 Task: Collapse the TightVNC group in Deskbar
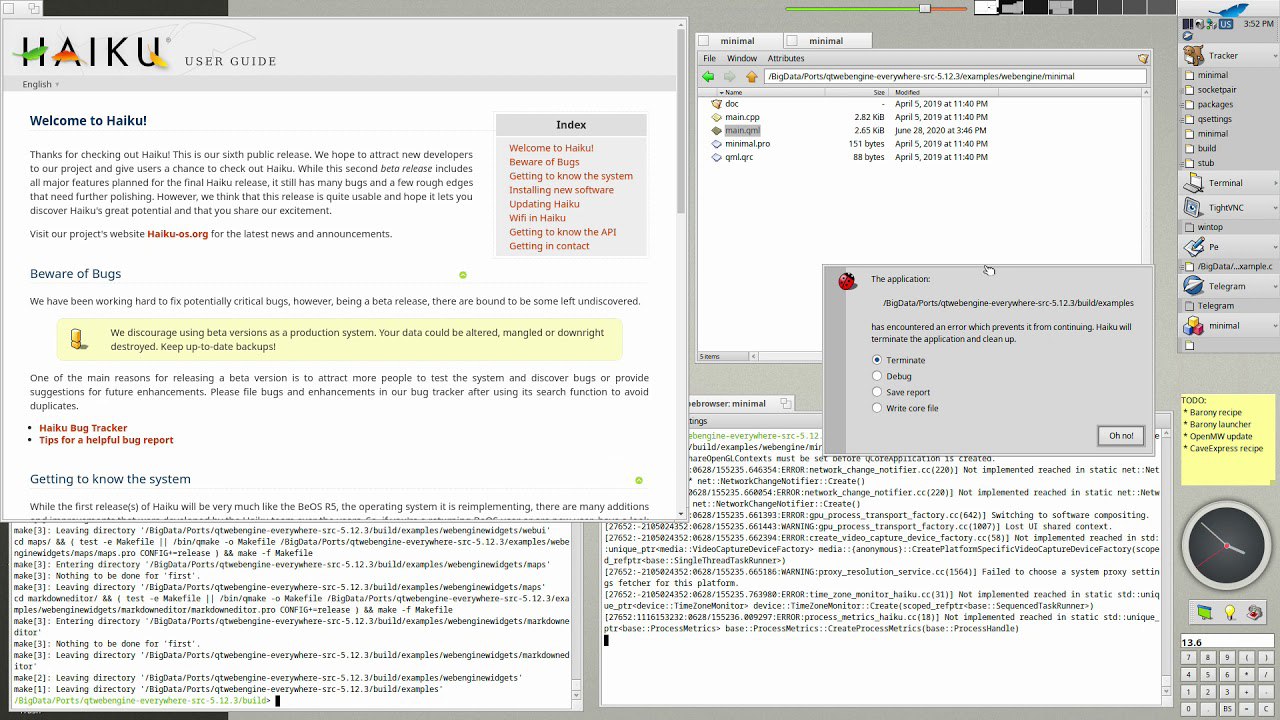1274,207
